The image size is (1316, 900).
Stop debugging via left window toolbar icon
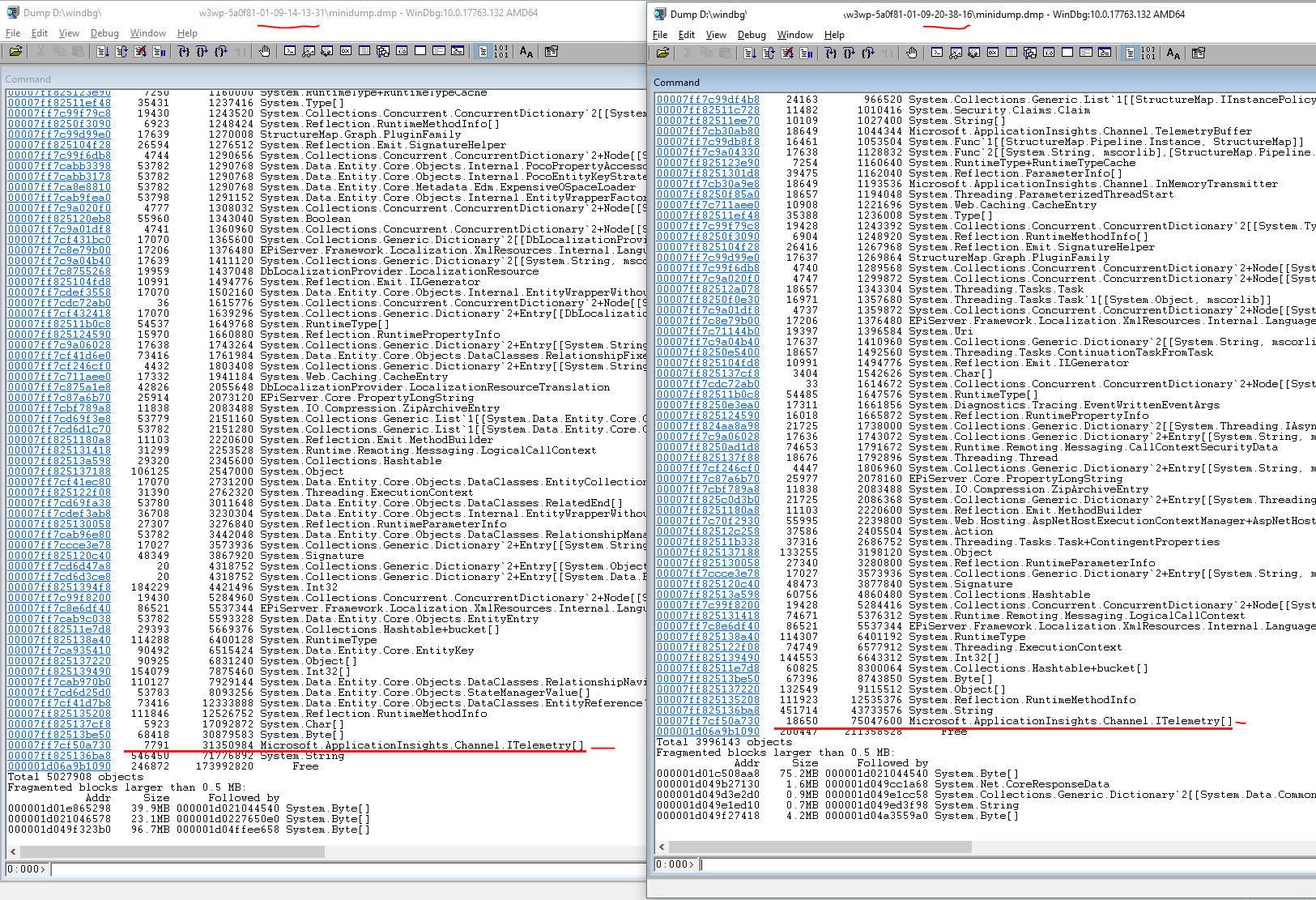click(140, 51)
